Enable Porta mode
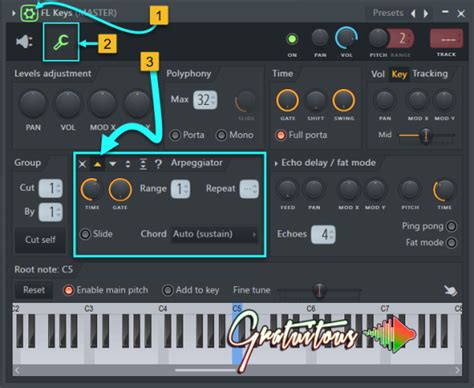This screenshot has width=474, height=388. [175, 135]
